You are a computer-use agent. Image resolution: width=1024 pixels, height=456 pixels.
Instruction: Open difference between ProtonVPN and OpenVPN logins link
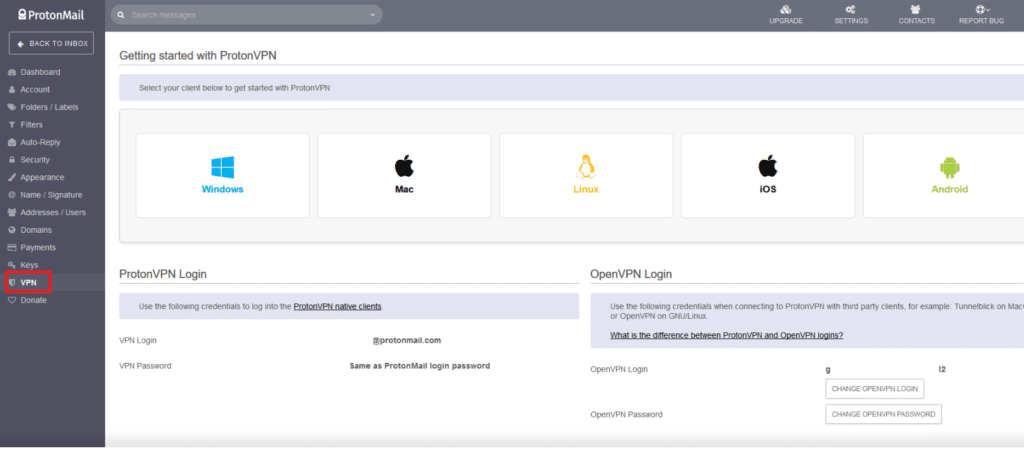[x=726, y=335]
